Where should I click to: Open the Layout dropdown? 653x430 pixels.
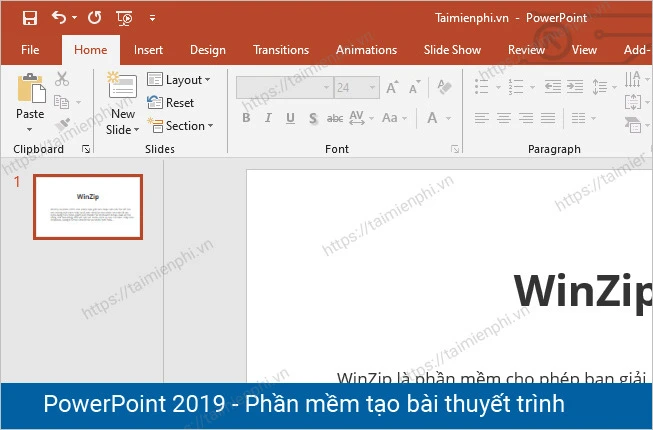(179, 80)
